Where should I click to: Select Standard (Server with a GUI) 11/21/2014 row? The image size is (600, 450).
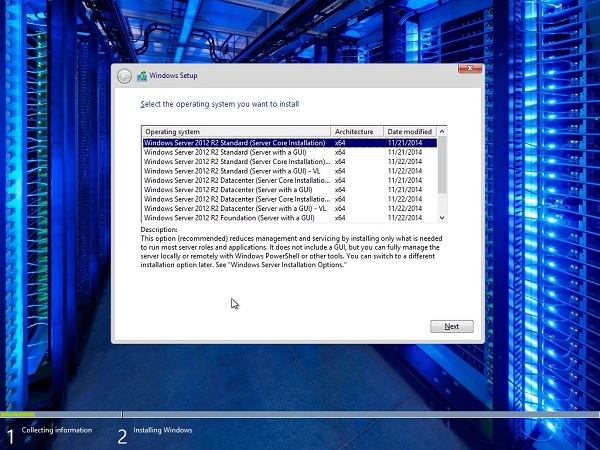tap(290, 152)
